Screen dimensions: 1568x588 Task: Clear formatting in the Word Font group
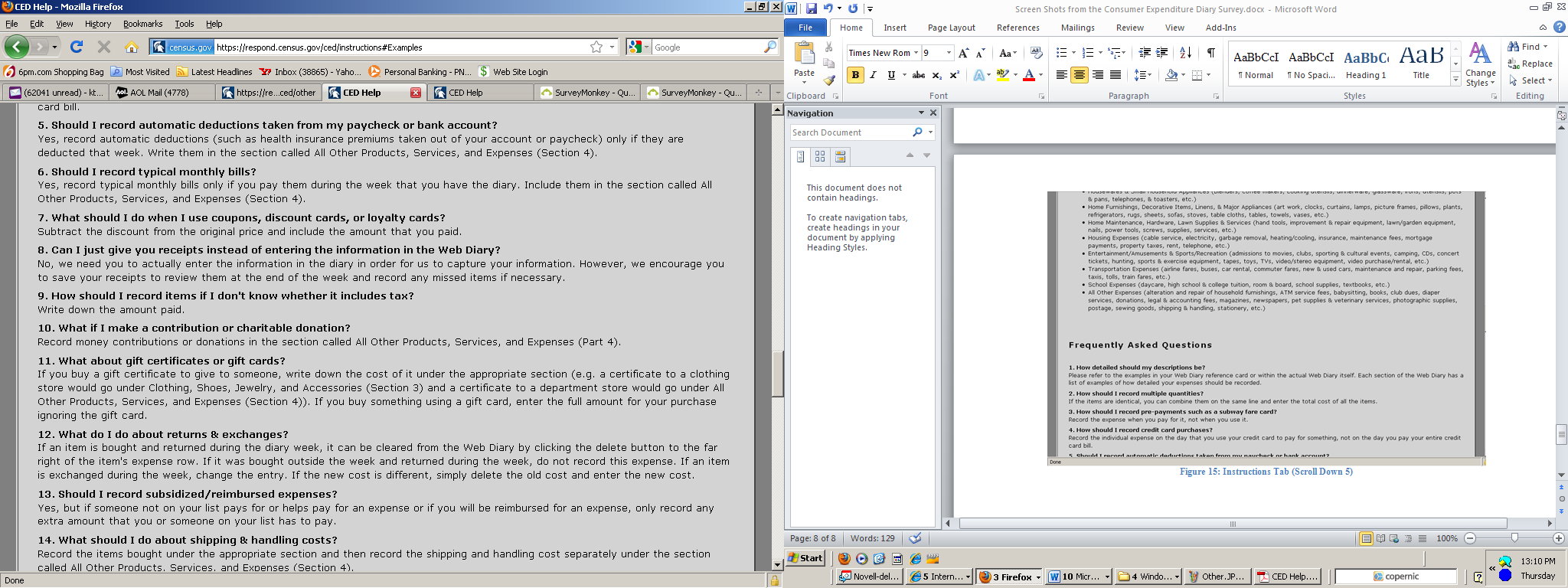1036,53
